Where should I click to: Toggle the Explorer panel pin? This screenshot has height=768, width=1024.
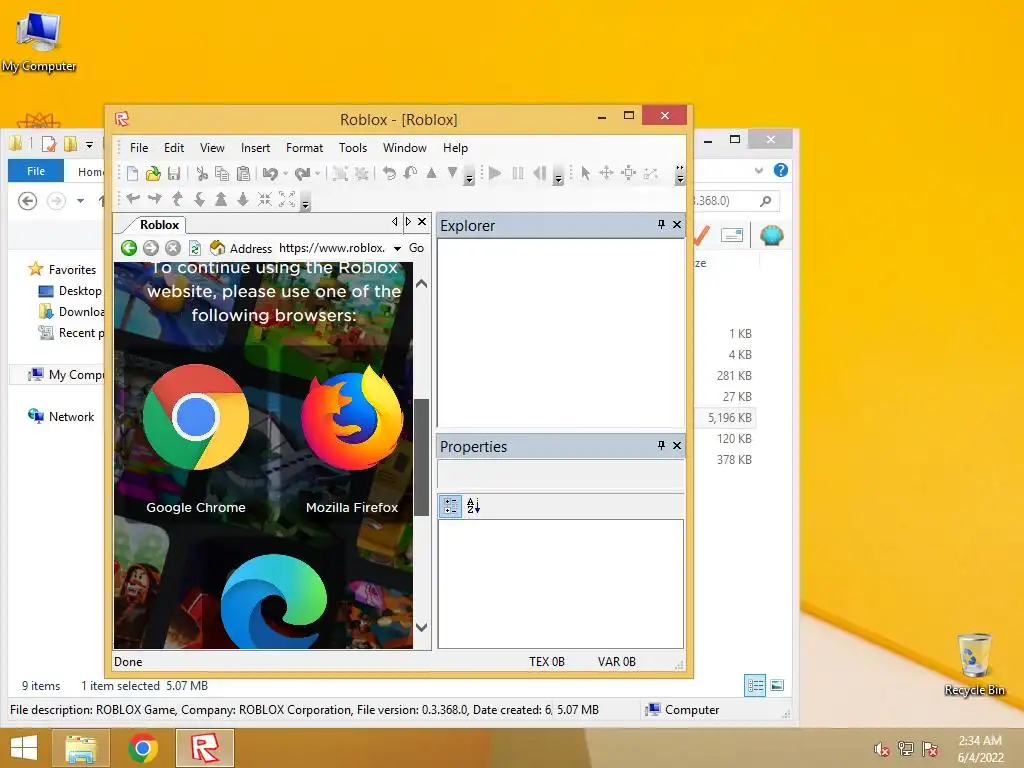661,225
